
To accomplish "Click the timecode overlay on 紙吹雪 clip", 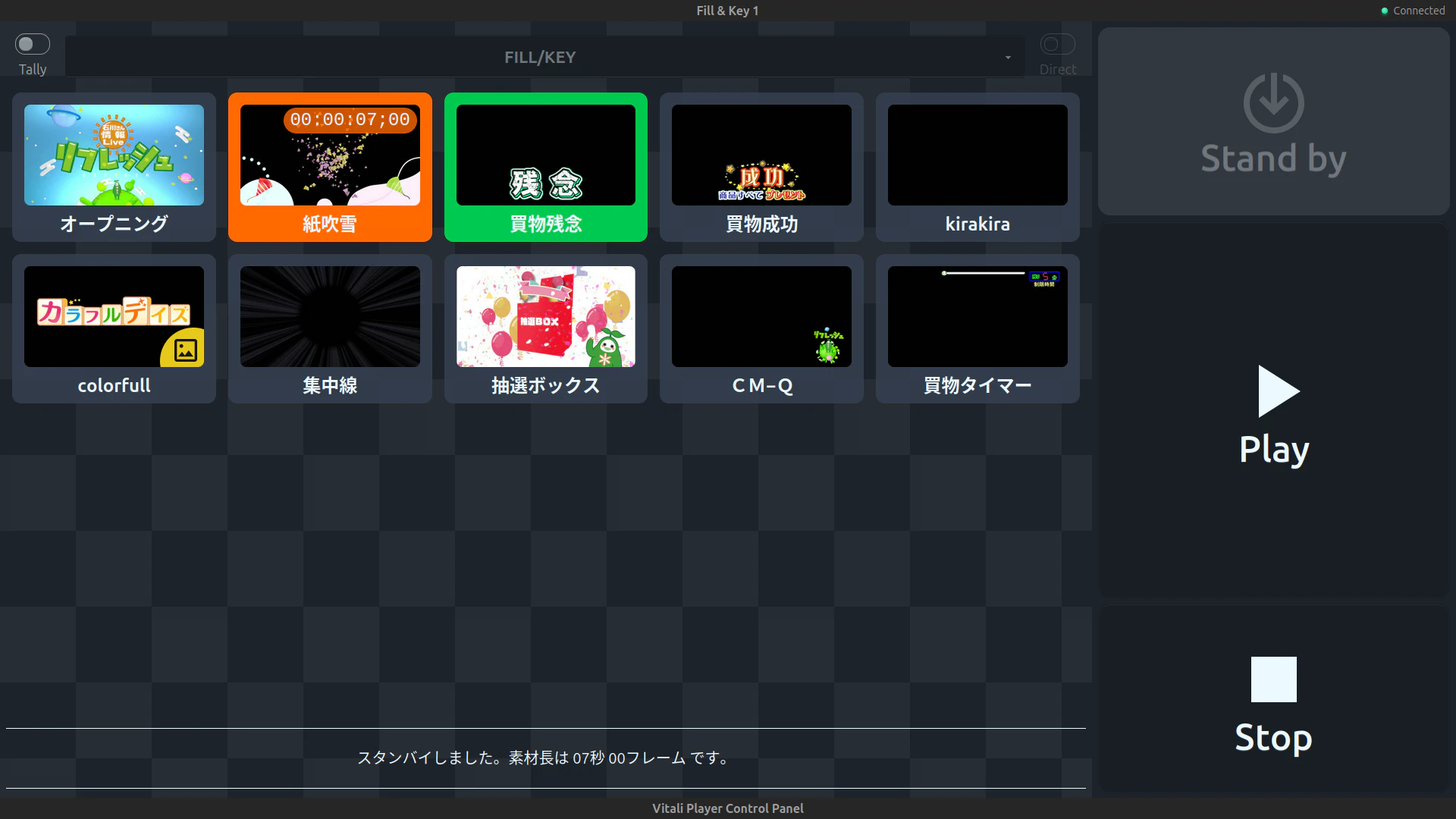I will [x=350, y=120].
